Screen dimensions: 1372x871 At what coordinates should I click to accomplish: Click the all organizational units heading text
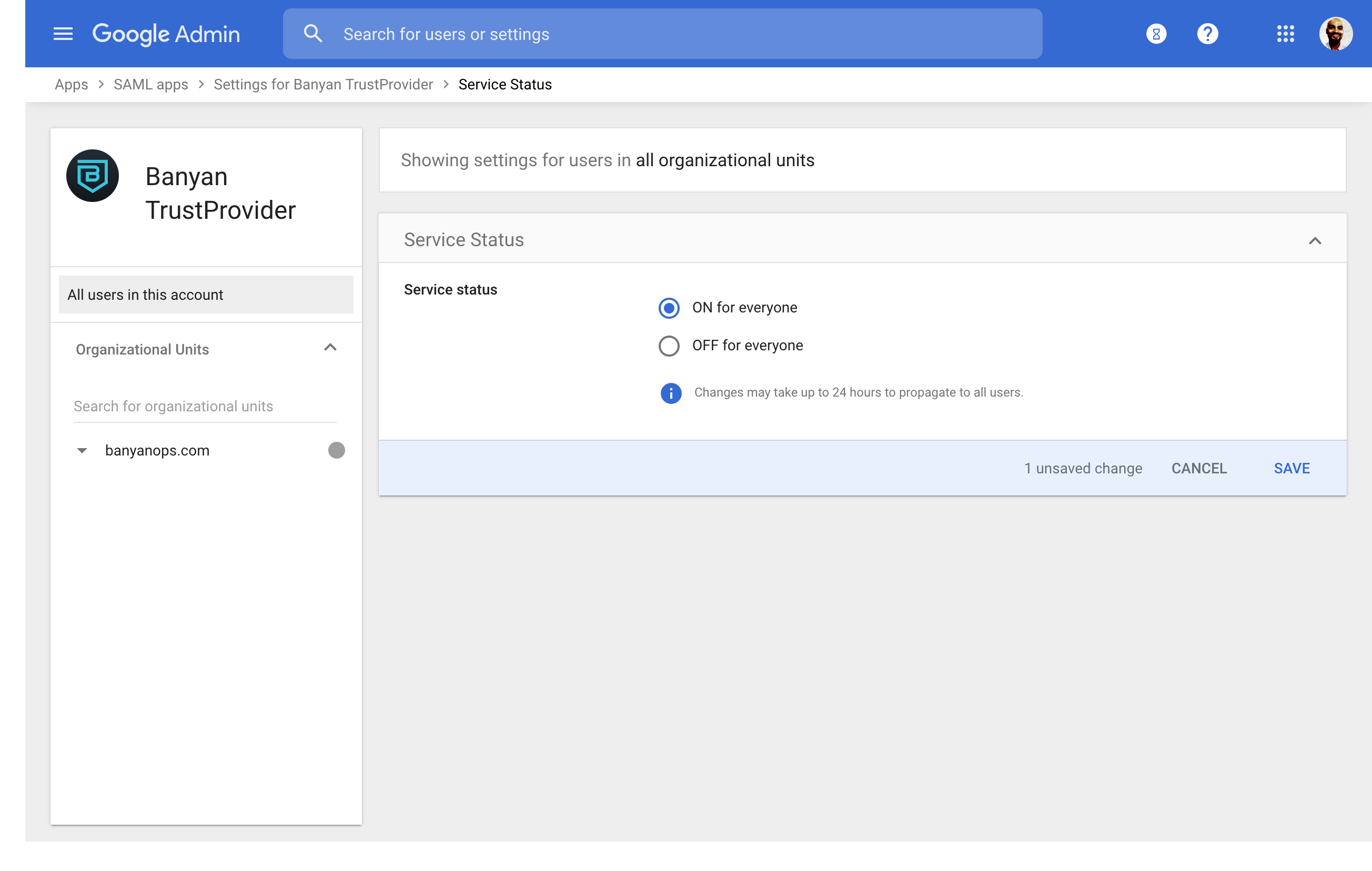[725, 160]
